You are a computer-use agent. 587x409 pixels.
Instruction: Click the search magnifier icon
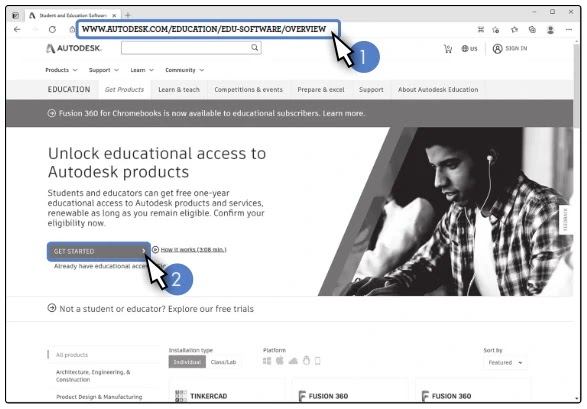(x=255, y=48)
